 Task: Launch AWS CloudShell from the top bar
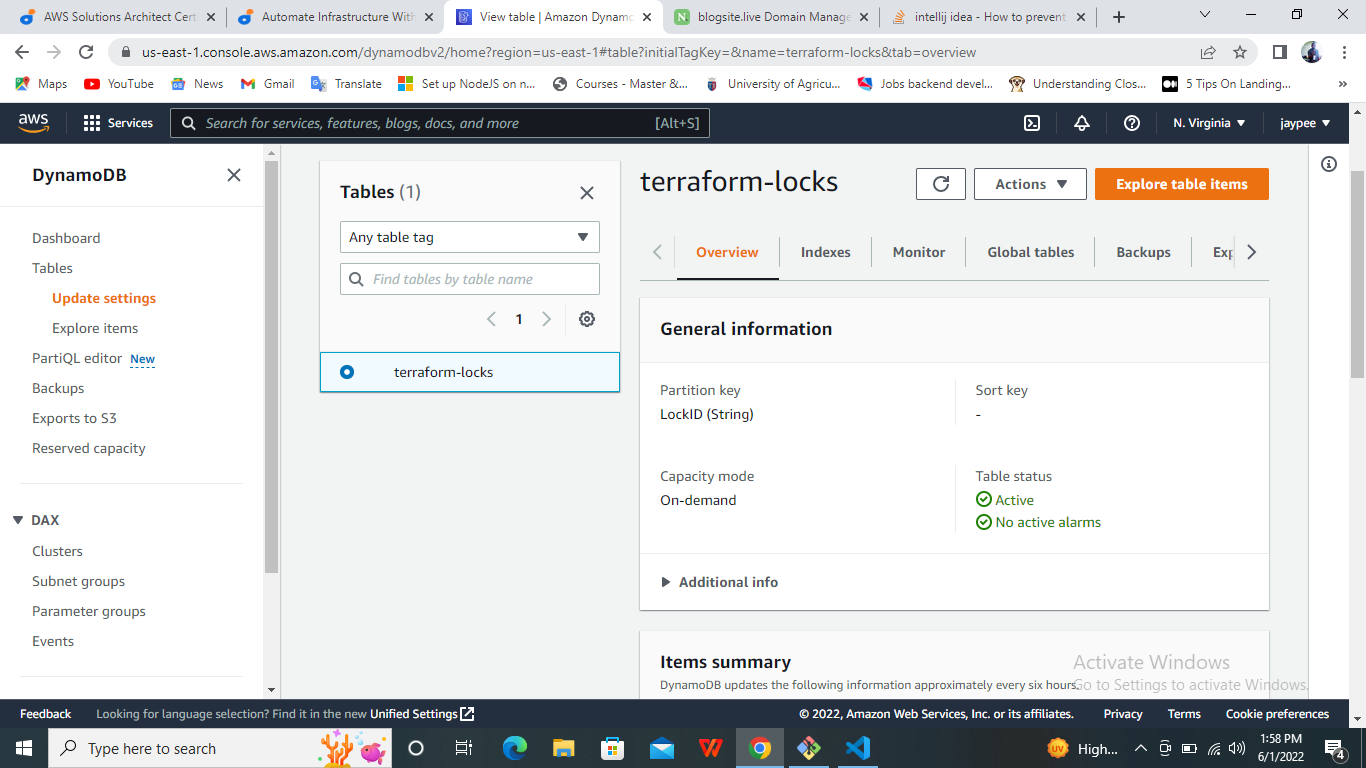(x=1030, y=122)
